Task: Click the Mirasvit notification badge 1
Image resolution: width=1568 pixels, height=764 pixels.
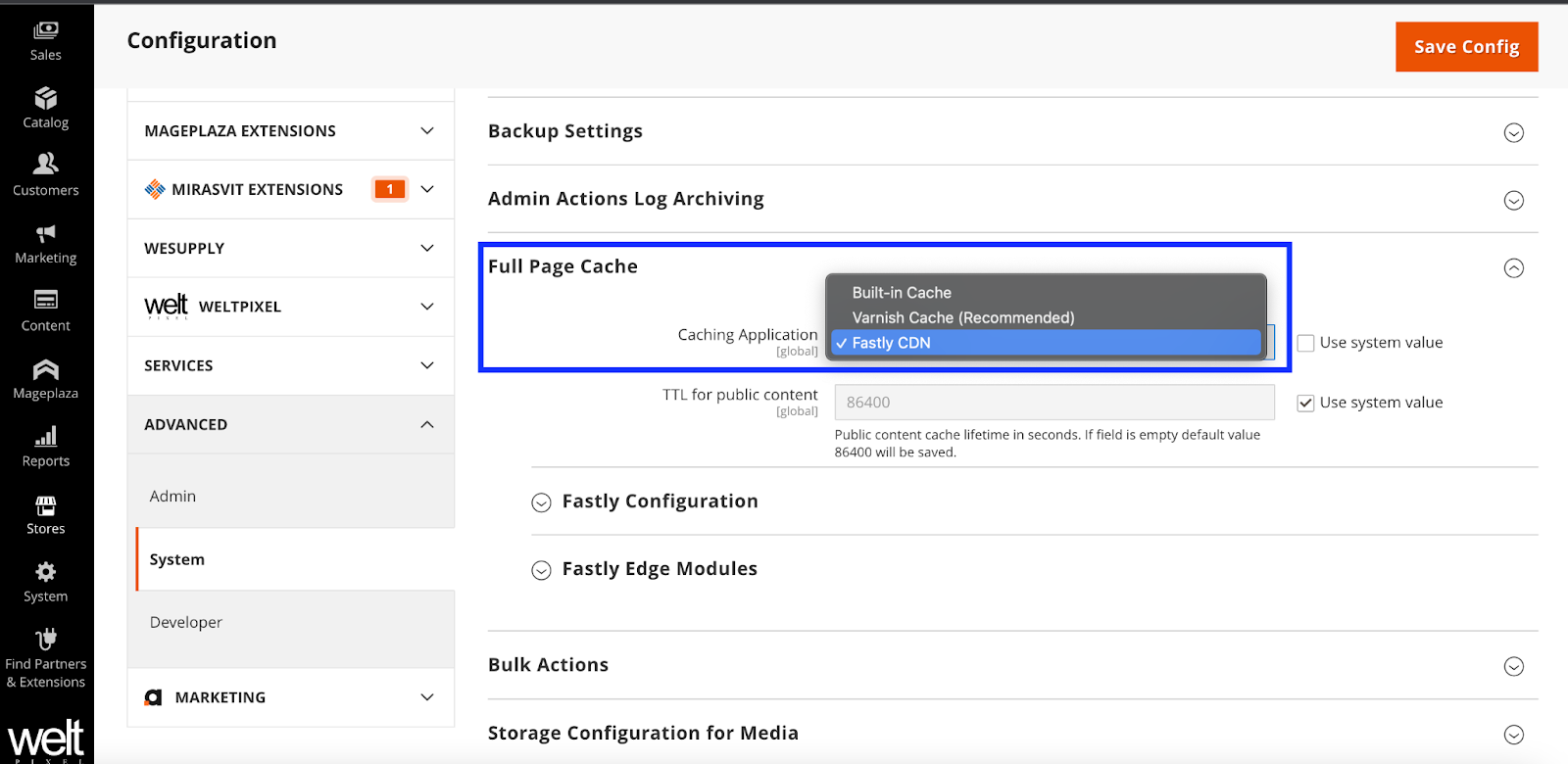Action: [x=390, y=189]
